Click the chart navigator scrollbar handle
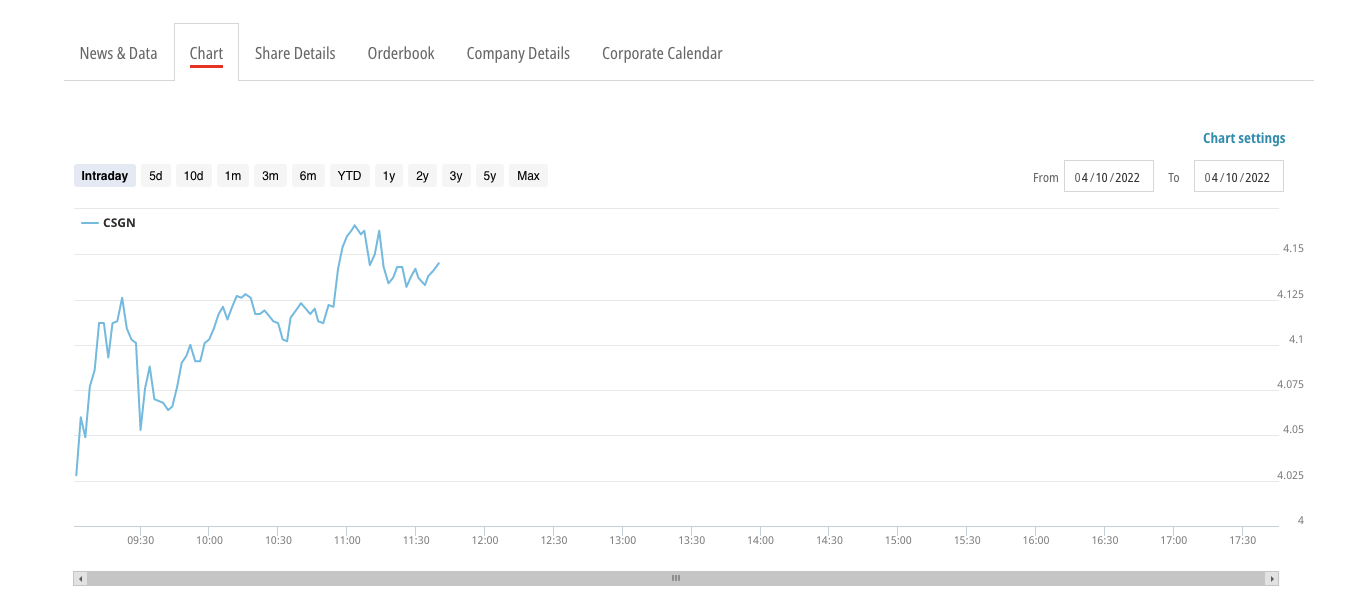 coord(676,578)
